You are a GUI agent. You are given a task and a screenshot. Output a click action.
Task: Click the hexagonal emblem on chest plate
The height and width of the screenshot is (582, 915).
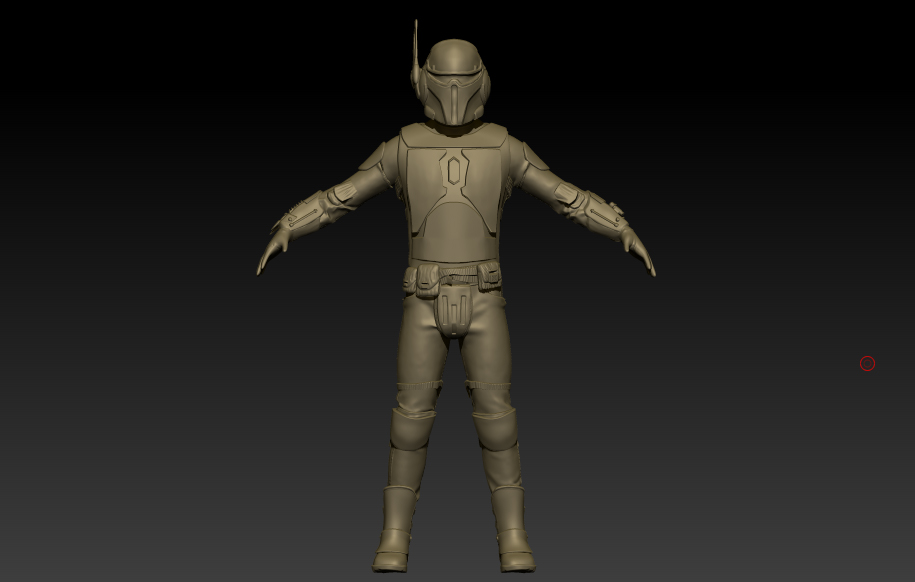point(453,171)
